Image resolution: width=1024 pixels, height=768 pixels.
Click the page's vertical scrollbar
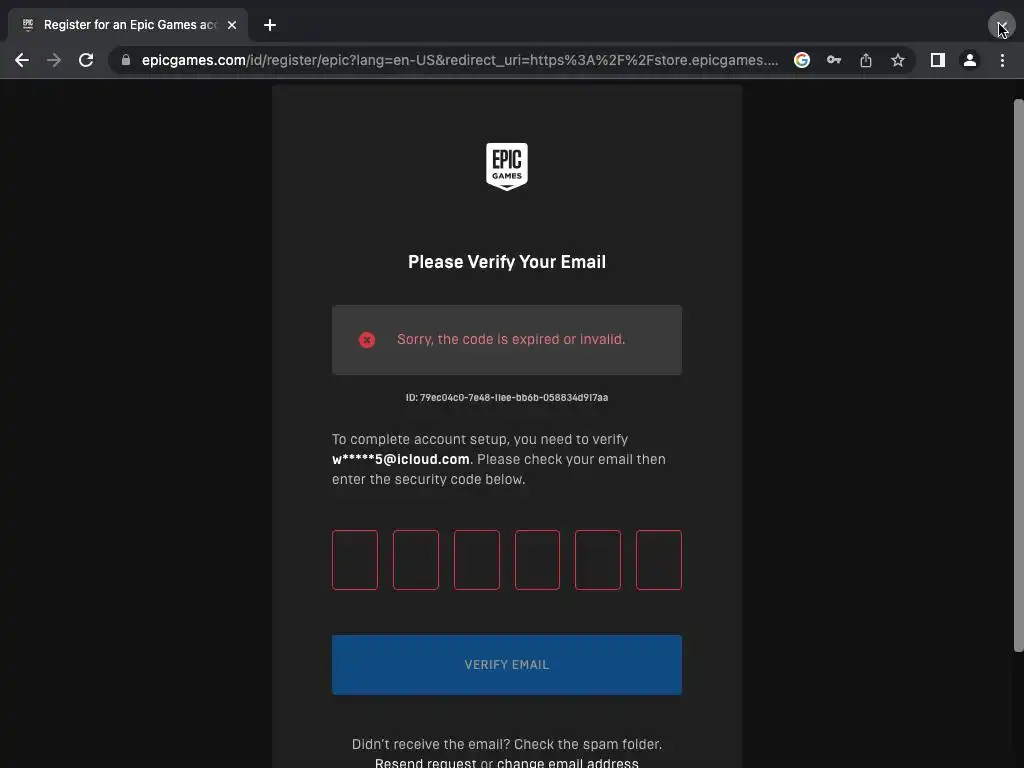pos(1018,376)
